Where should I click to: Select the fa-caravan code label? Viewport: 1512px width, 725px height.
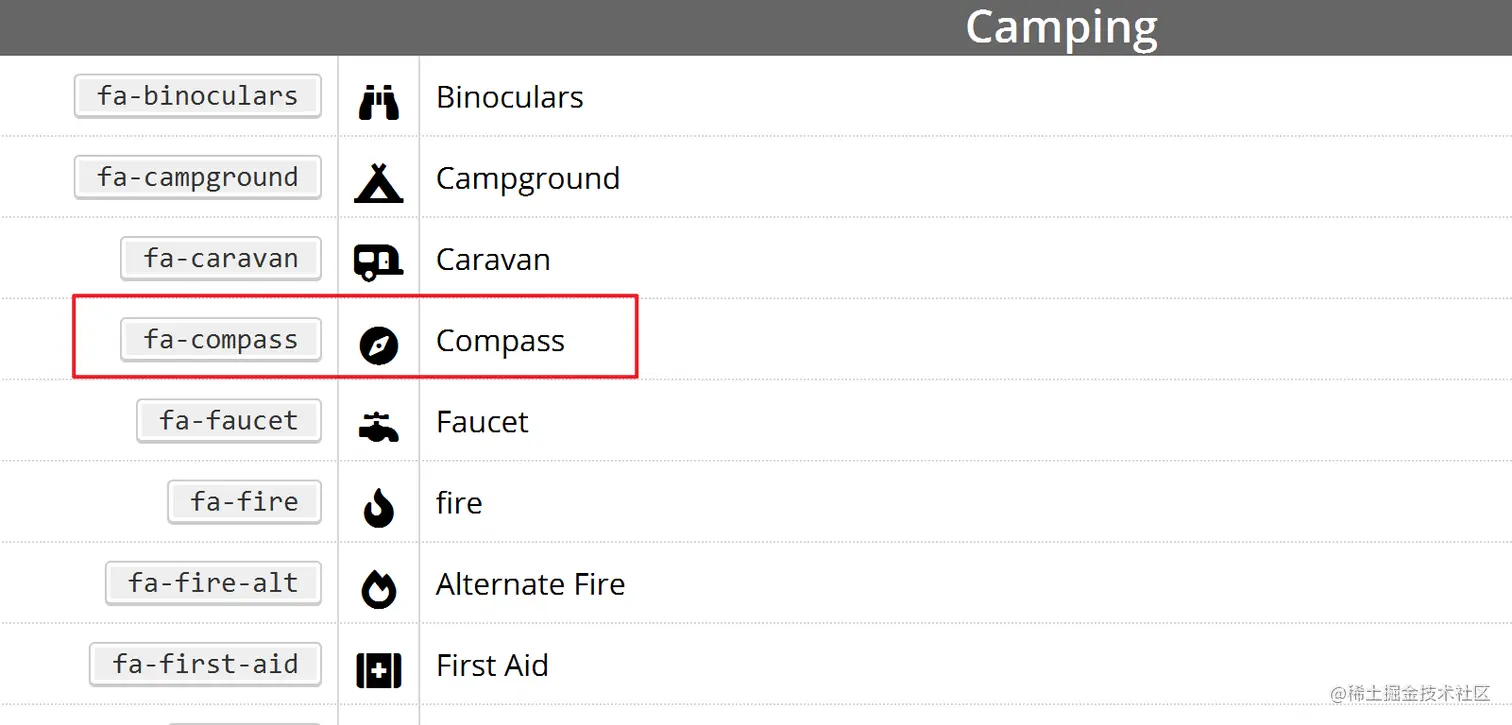click(x=221, y=258)
